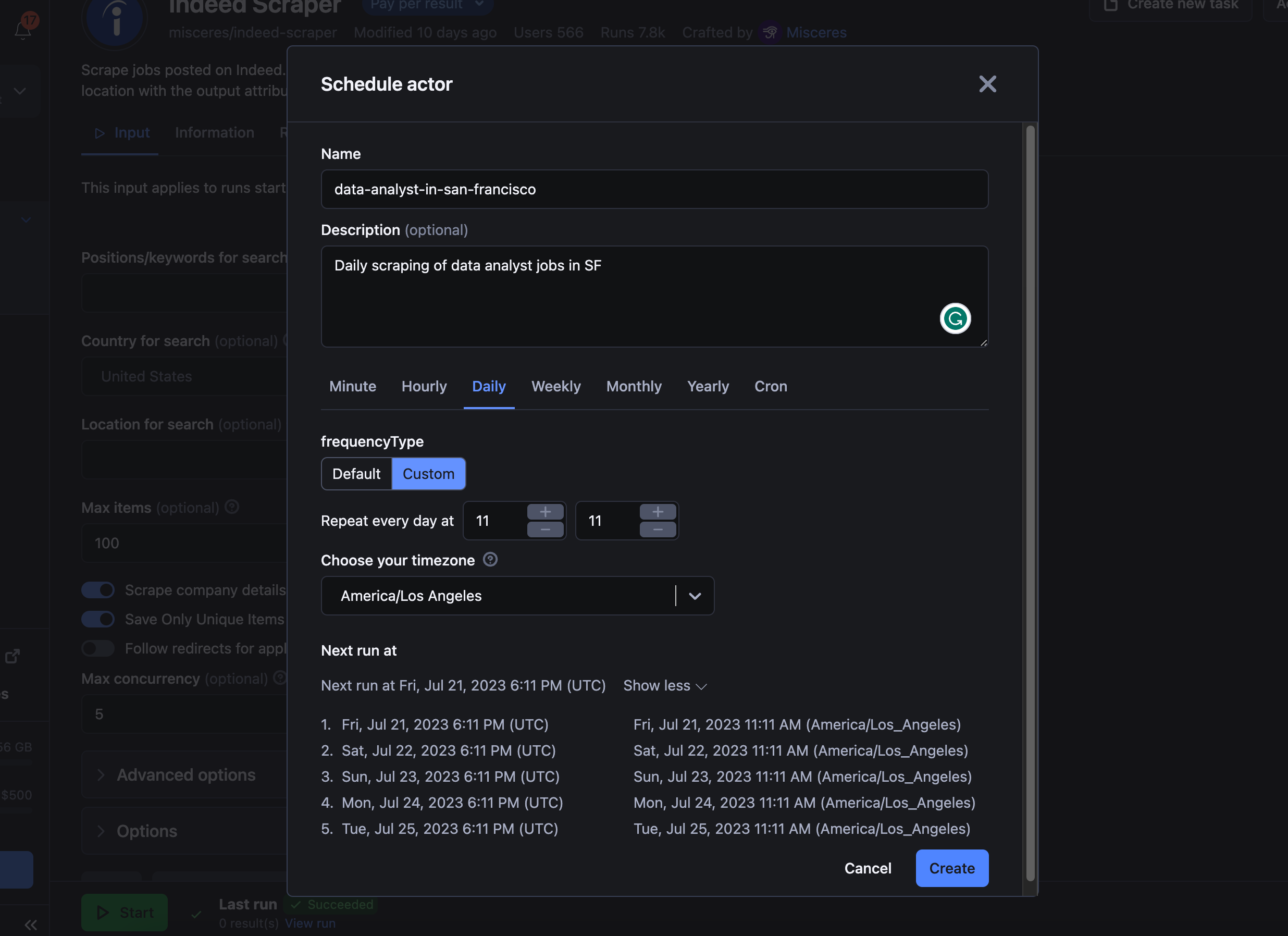Select the Default frequency type
Viewport: 1288px width, 936px height.
356,474
